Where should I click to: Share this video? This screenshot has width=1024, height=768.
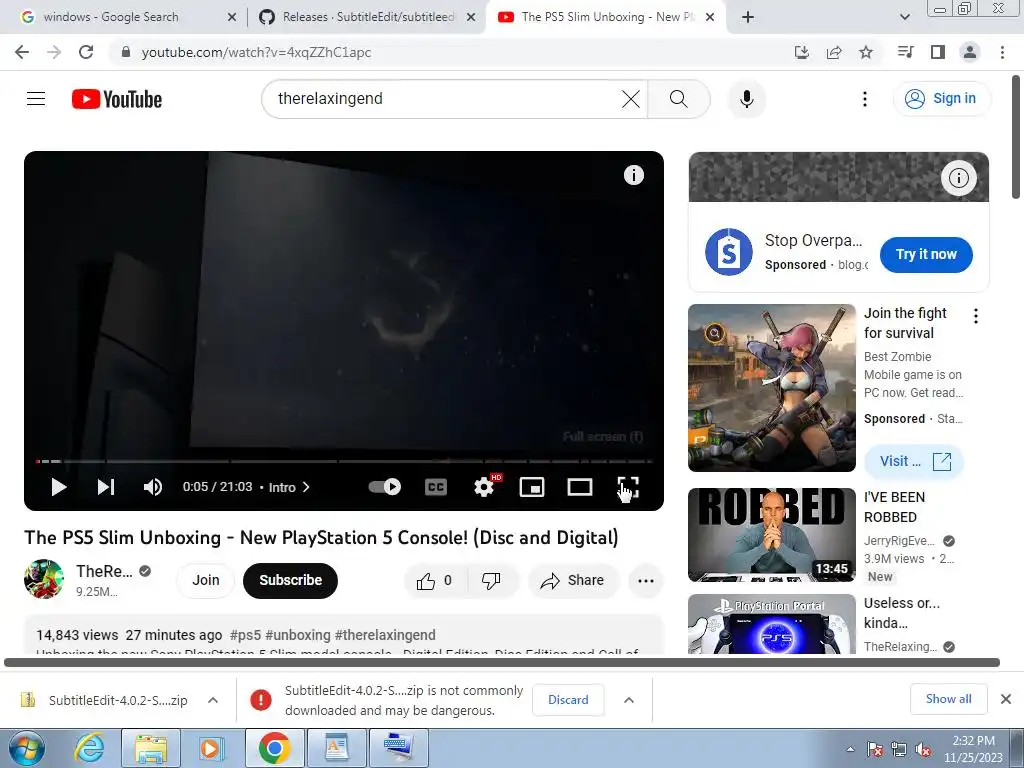coord(573,581)
